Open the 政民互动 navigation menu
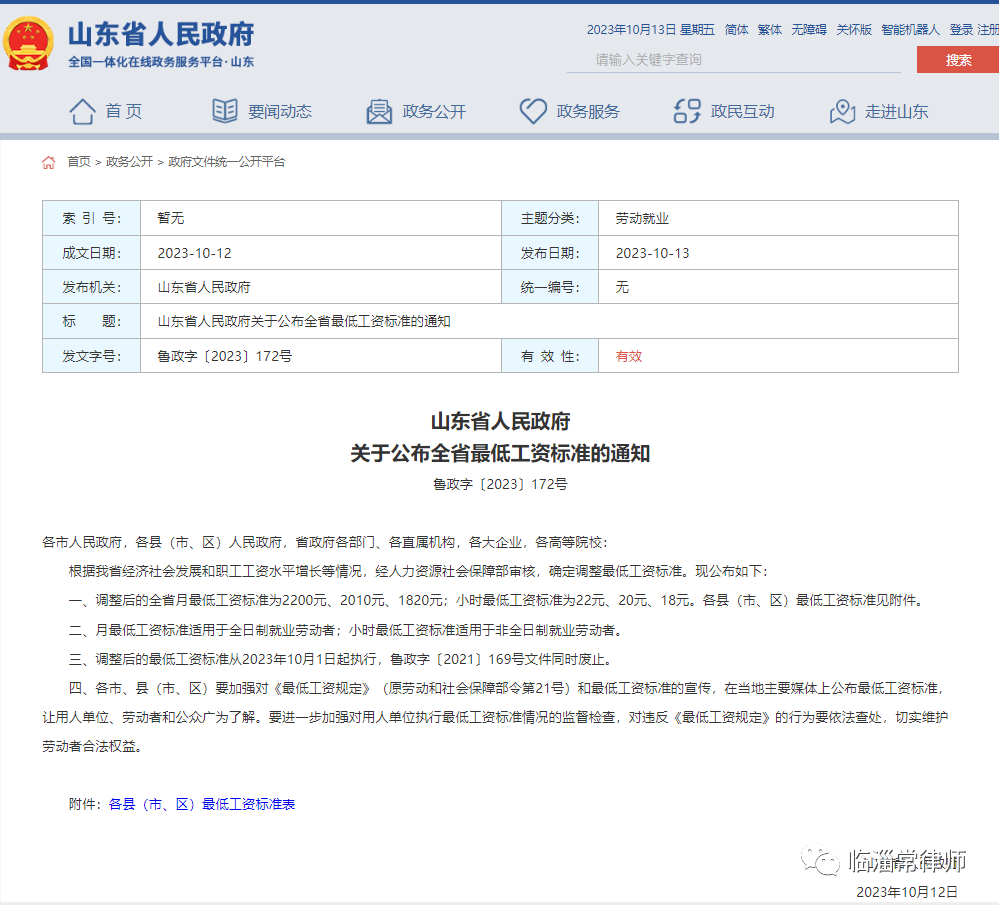 743,112
